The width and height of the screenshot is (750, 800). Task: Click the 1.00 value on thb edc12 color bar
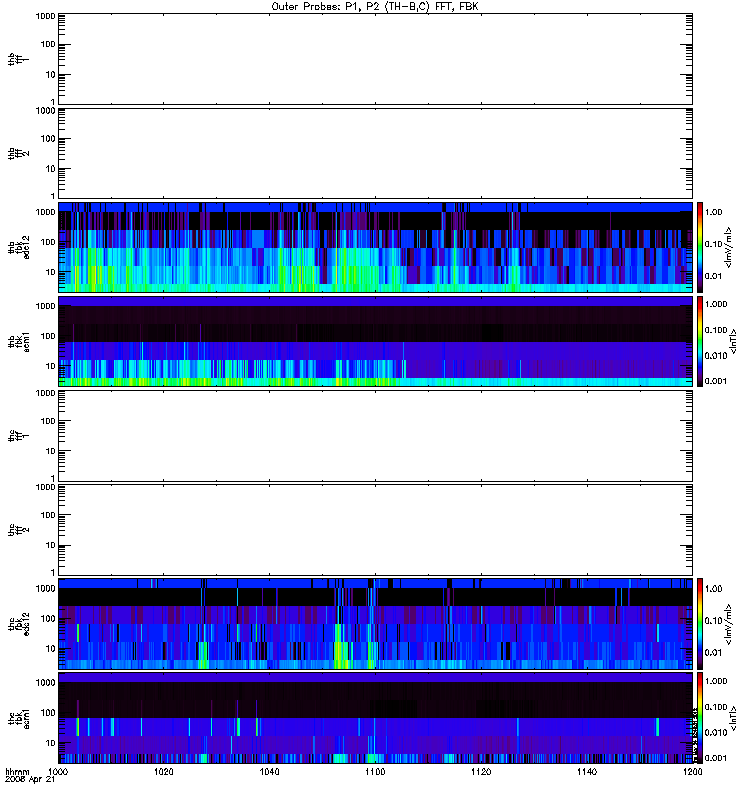click(713, 212)
